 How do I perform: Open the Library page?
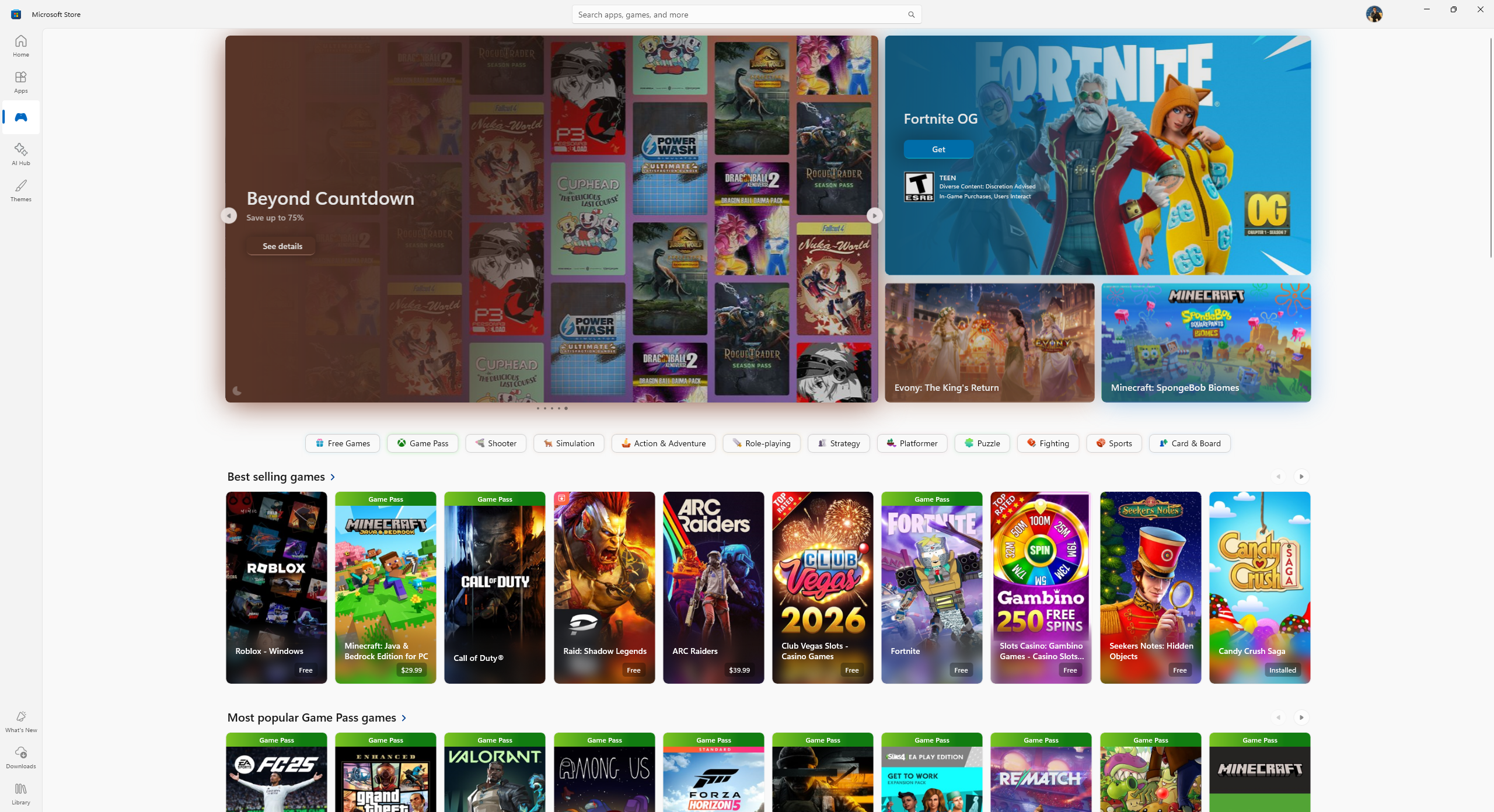pos(20,793)
